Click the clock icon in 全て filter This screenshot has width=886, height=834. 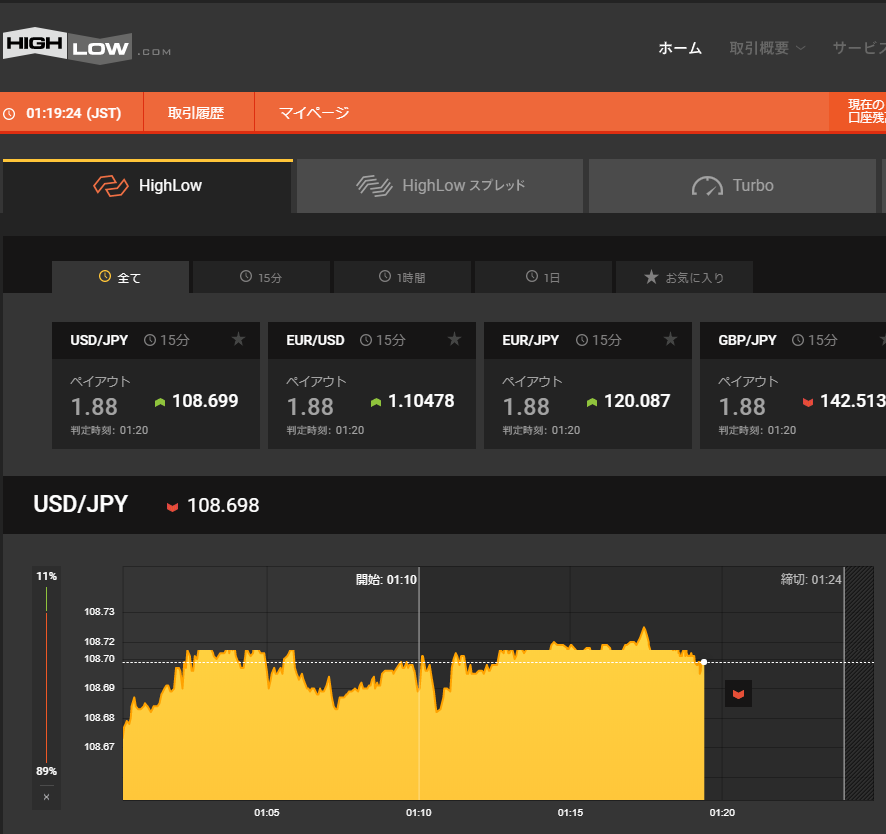[x=105, y=276]
